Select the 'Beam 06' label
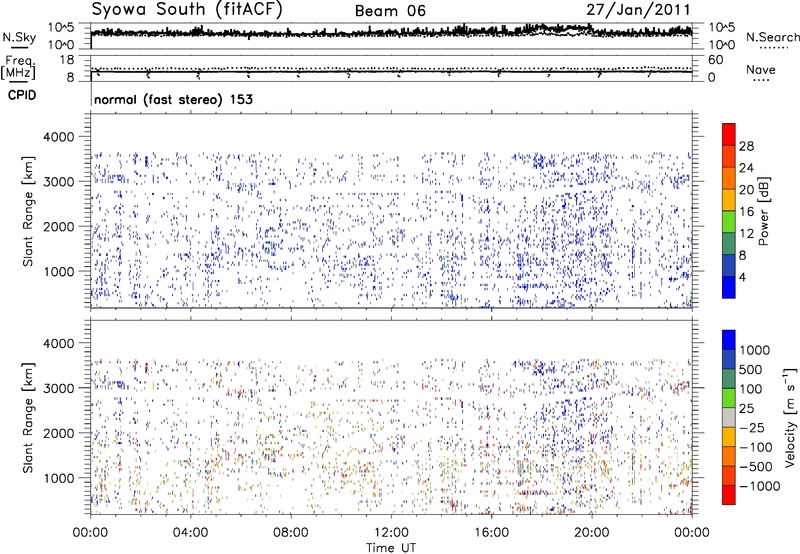Screen dimensions: 800x554 (x=390, y=11)
